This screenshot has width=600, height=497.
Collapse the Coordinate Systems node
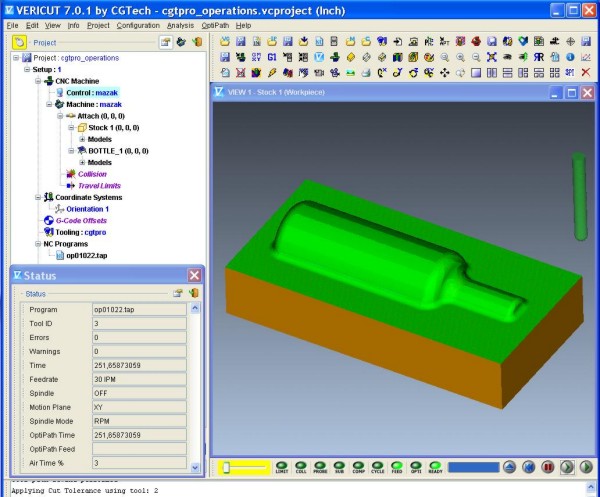38,197
